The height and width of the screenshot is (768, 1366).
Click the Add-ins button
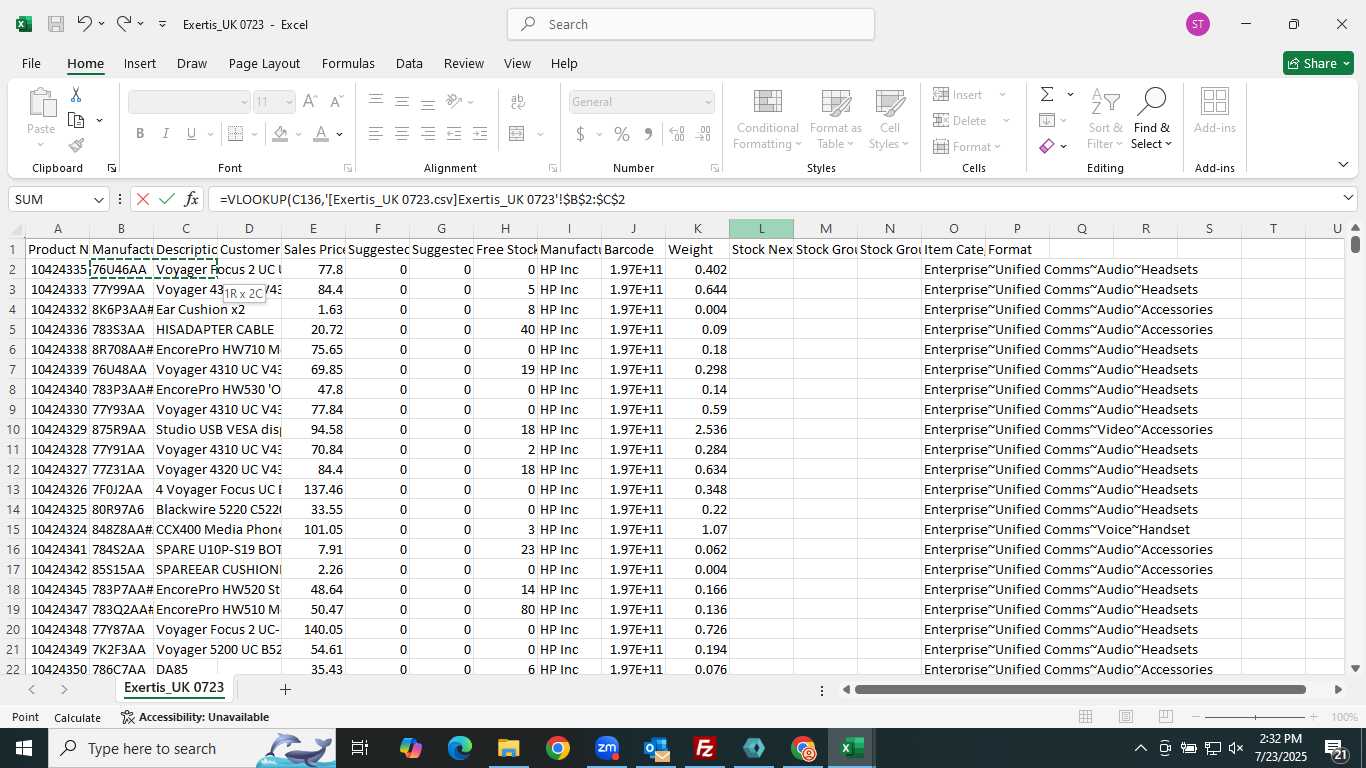1214,110
